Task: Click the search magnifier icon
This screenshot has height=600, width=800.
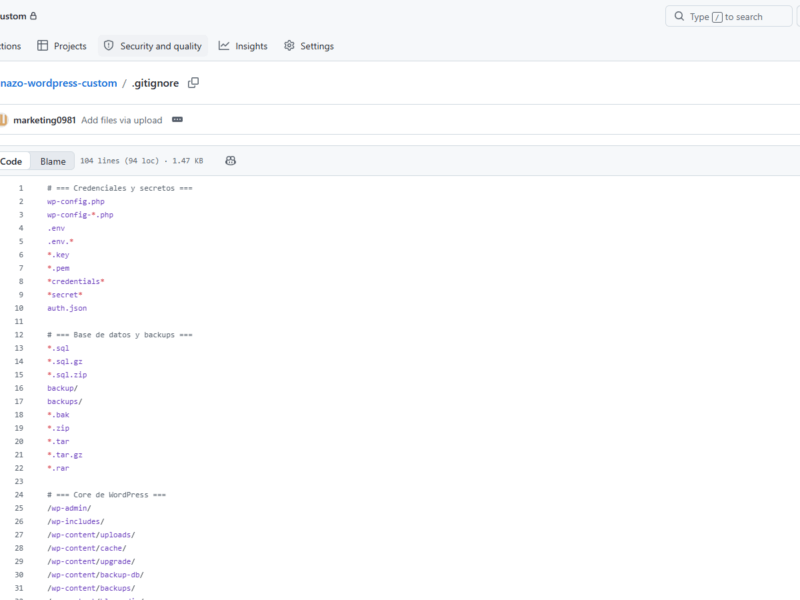Action: tap(679, 16)
